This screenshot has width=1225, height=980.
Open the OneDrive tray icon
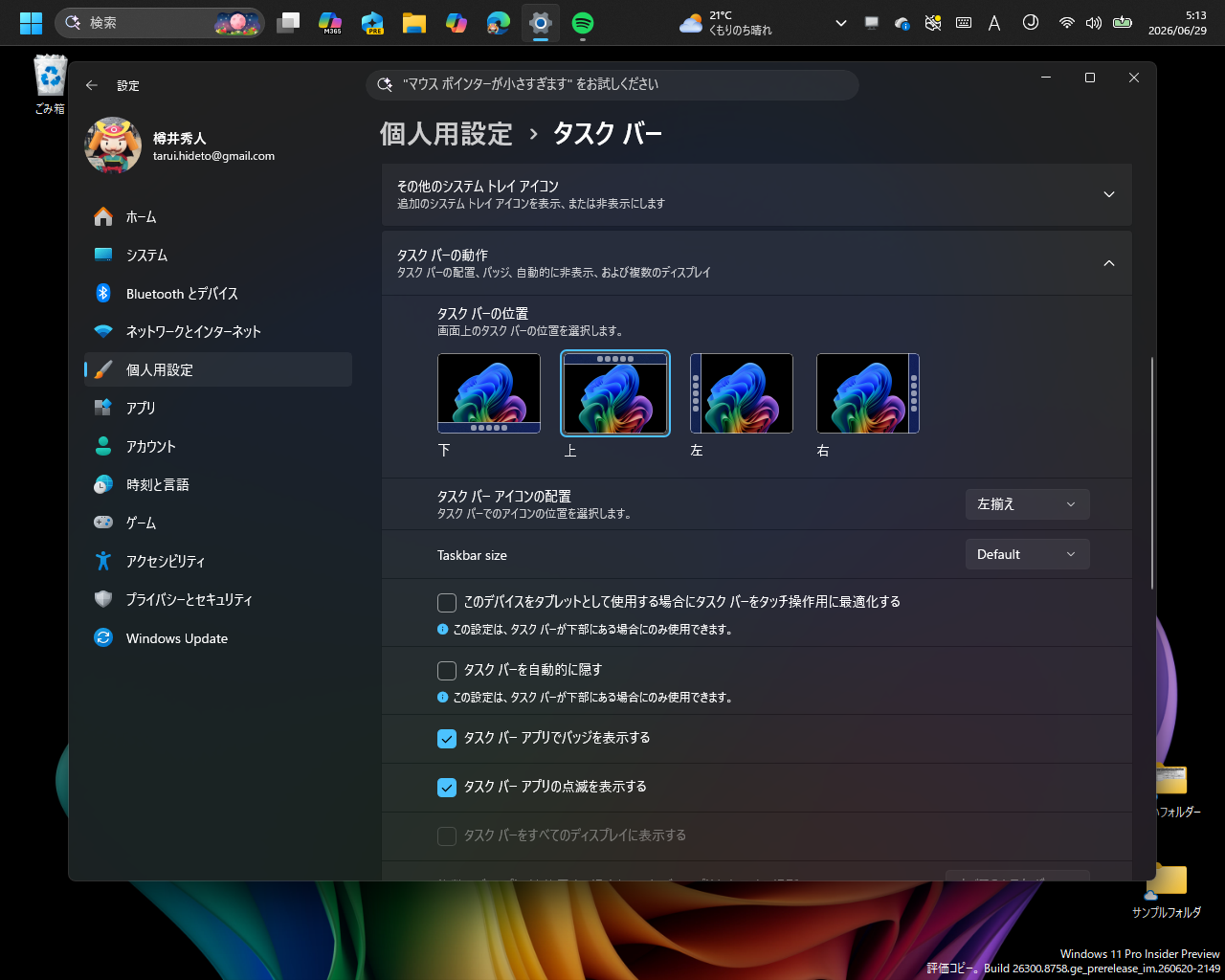click(902, 23)
